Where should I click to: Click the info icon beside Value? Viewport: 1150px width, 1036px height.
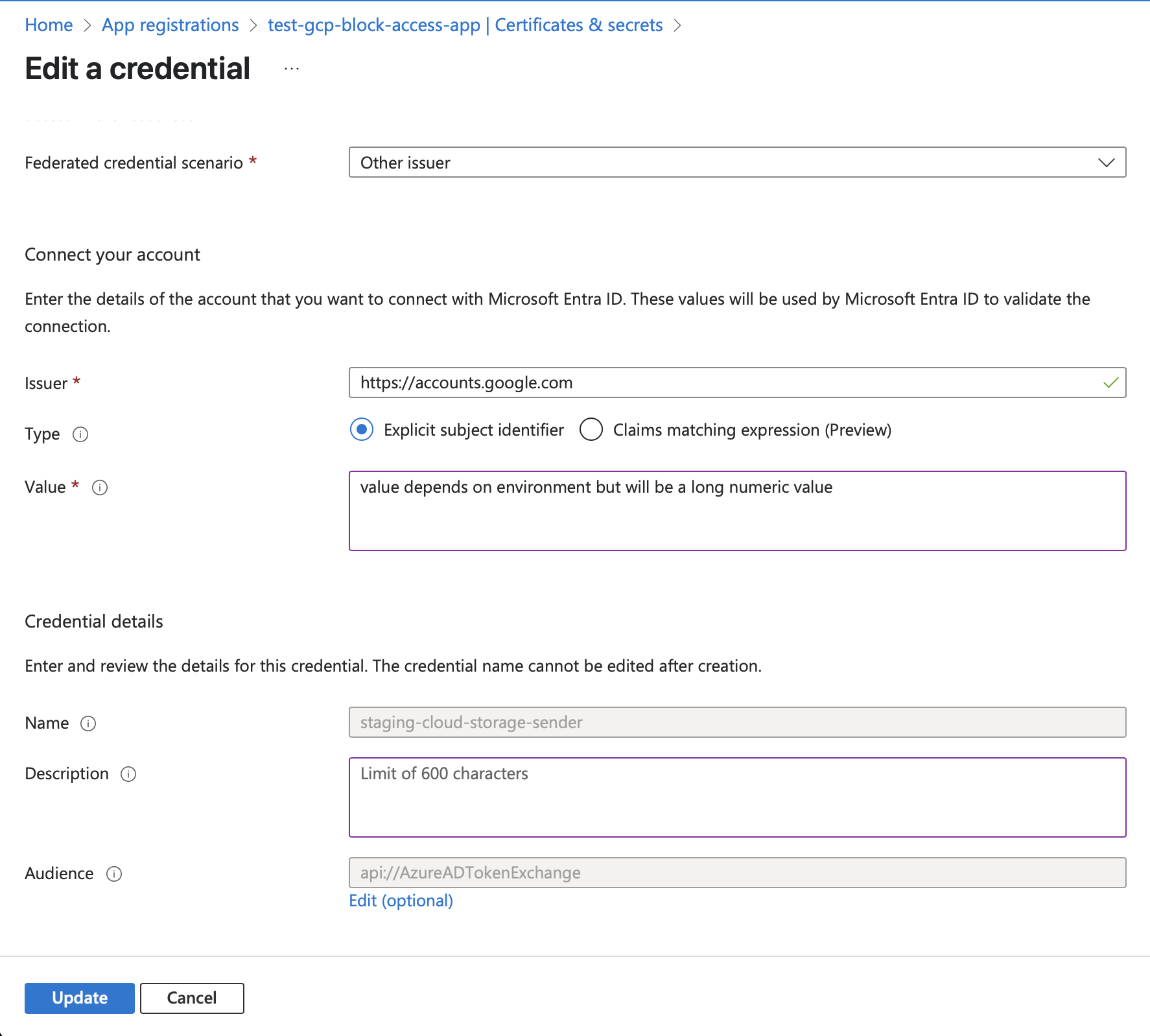pos(99,488)
